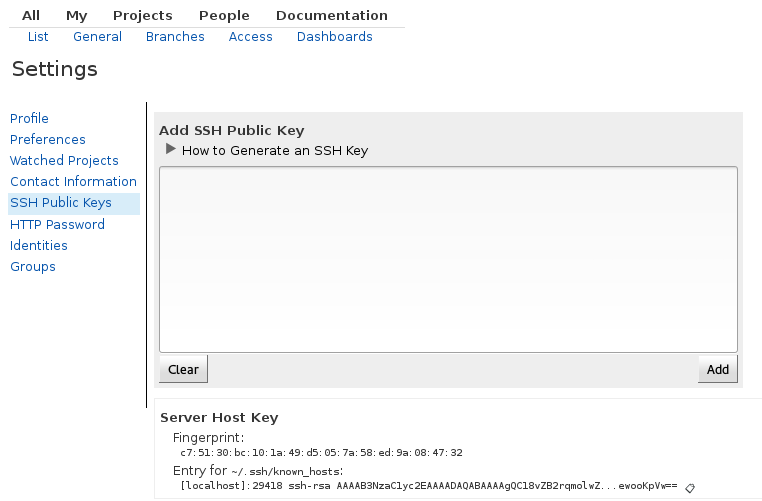
Task: Focus the SSH public key text area
Action: [448, 259]
